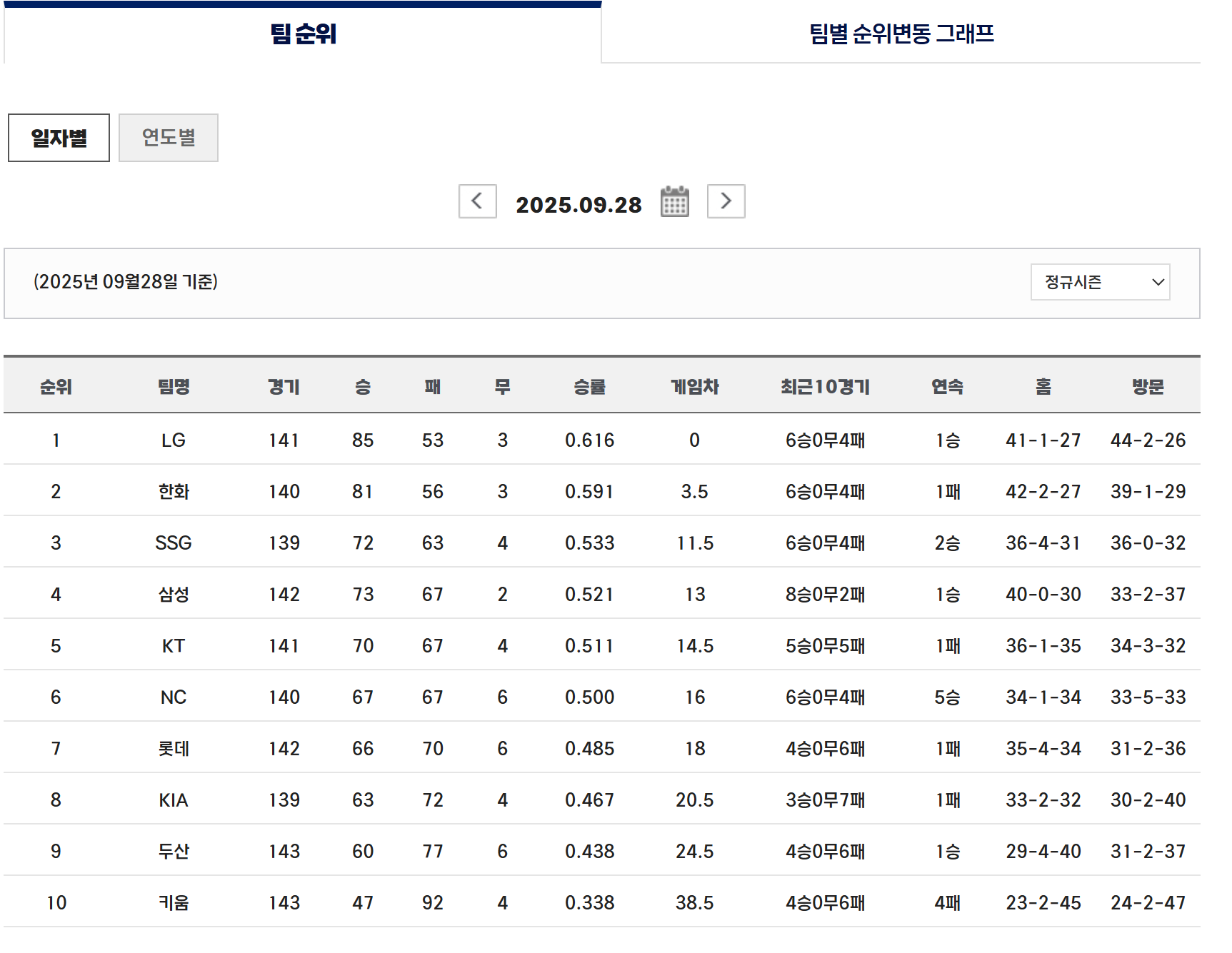Open the 정규시즌 season dropdown

(1100, 282)
